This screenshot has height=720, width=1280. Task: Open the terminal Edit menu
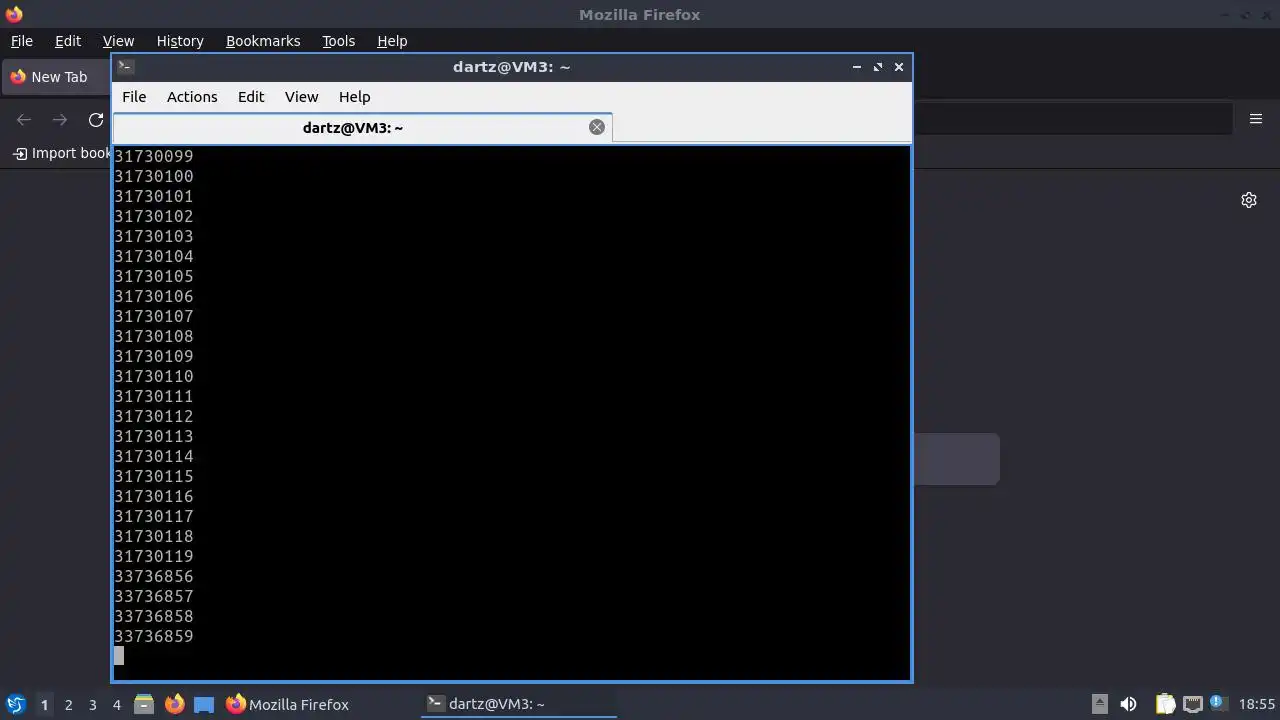[251, 97]
